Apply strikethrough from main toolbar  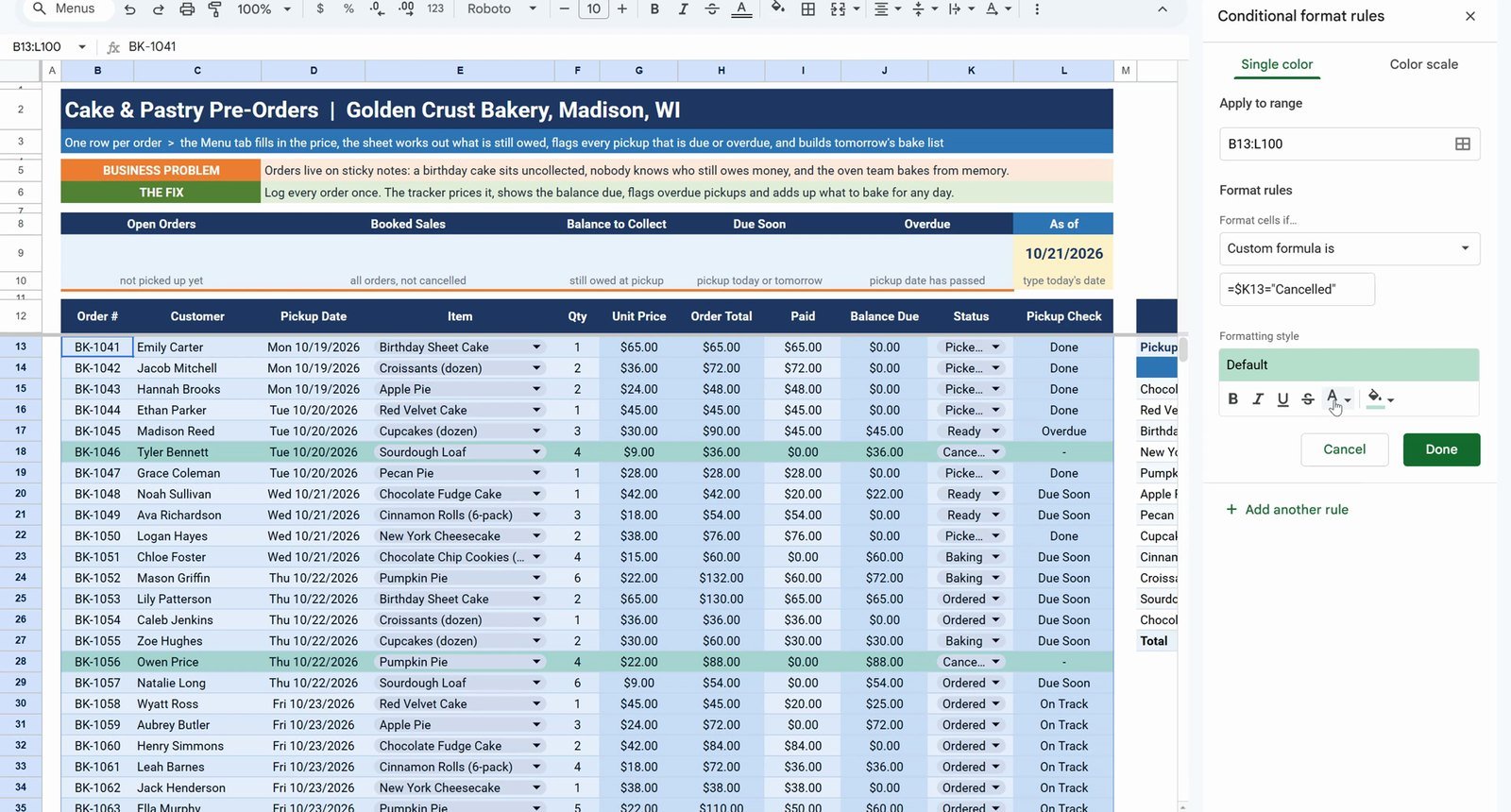(x=712, y=9)
